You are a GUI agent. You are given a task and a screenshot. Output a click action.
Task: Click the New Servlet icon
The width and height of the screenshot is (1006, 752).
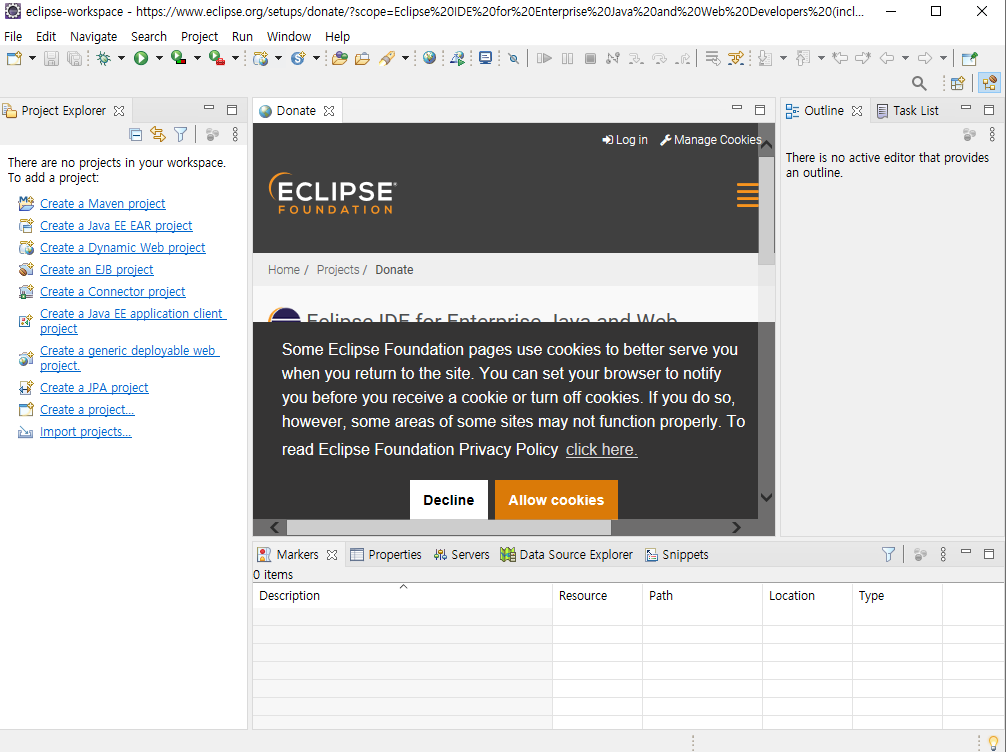[298, 58]
